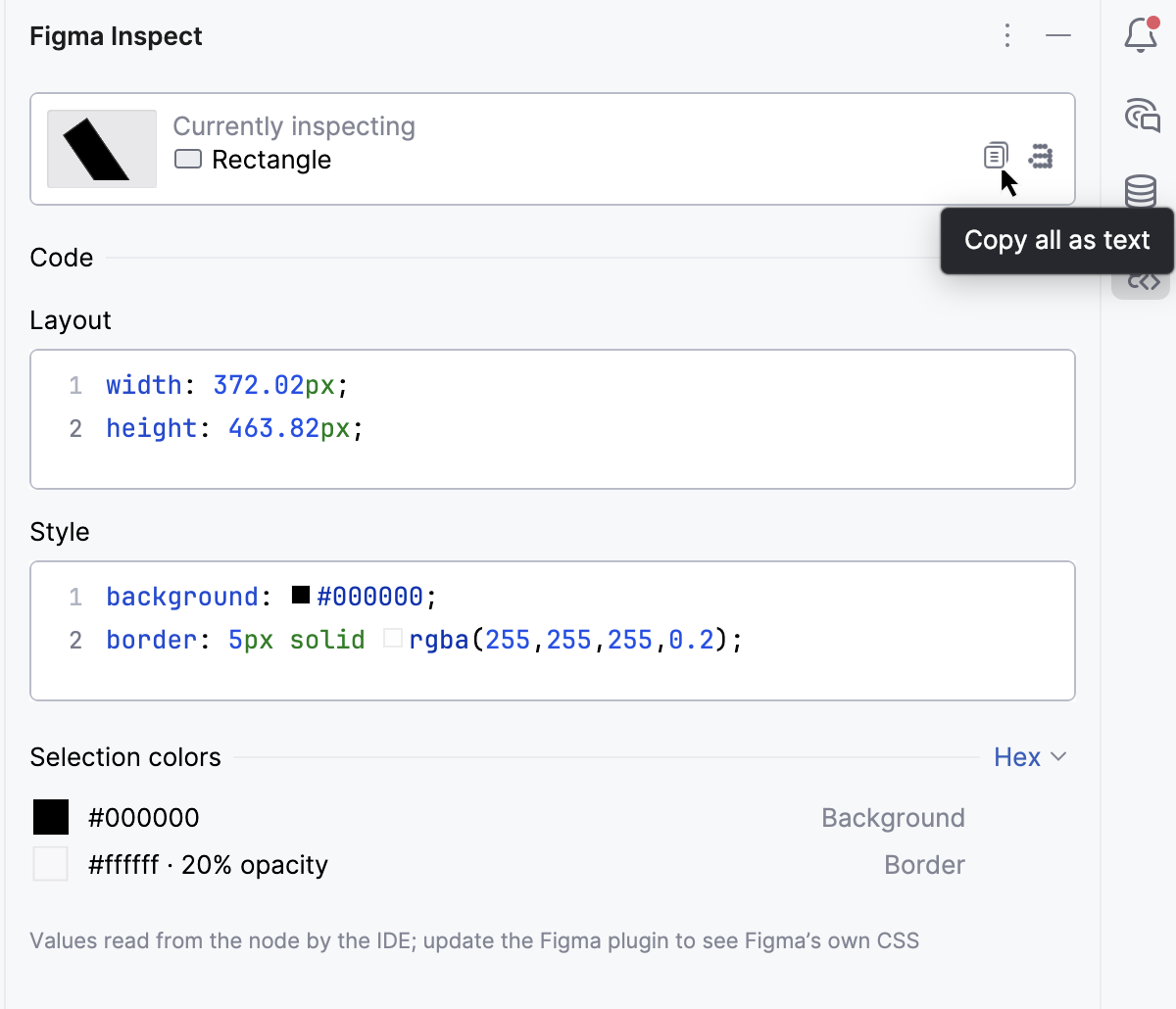The image size is (1176, 1009).
Task: Click the Border usage label
Action: pyautogui.click(x=924, y=865)
